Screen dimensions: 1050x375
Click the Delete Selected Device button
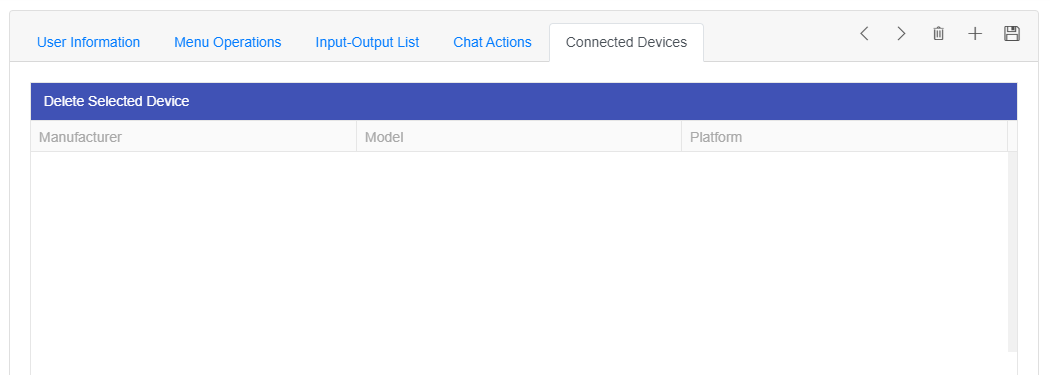tap(117, 102)
